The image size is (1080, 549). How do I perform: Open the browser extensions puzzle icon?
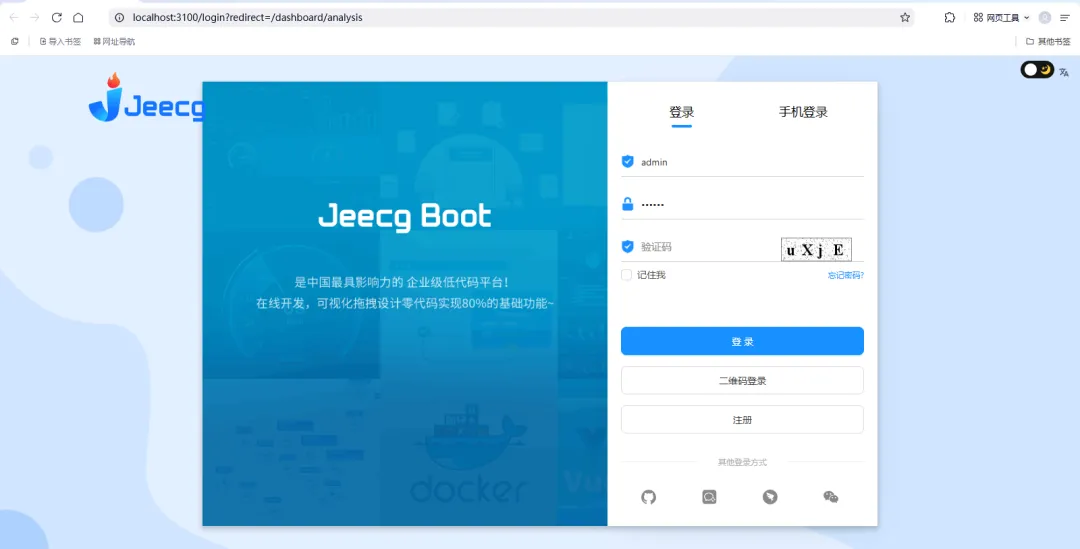coord(949,17)
